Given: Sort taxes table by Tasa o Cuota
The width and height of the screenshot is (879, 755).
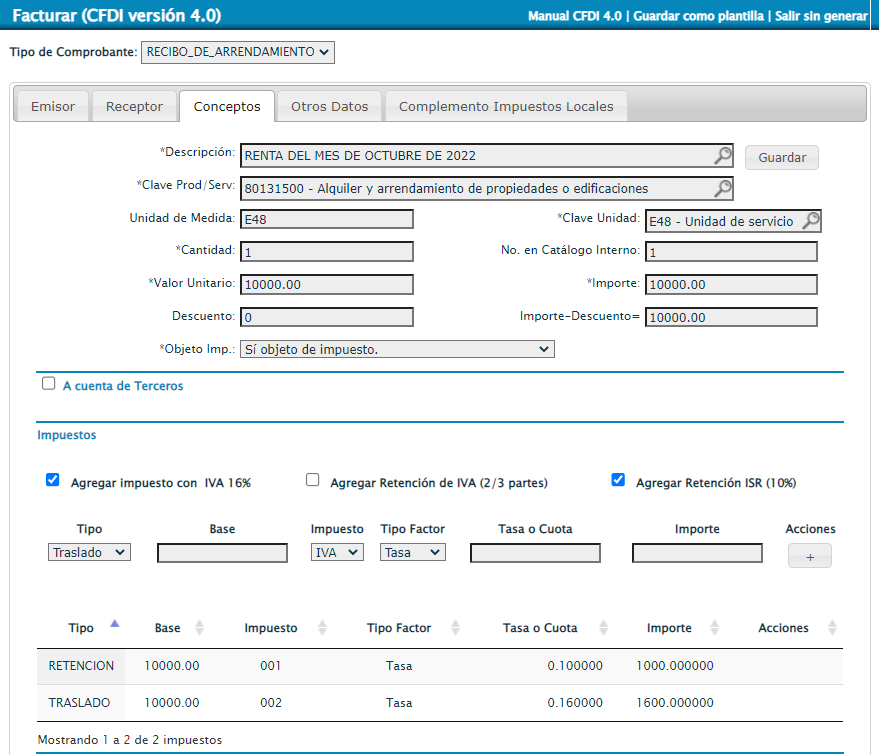Looking at the screenshot, I should click(x=604, y=628).
